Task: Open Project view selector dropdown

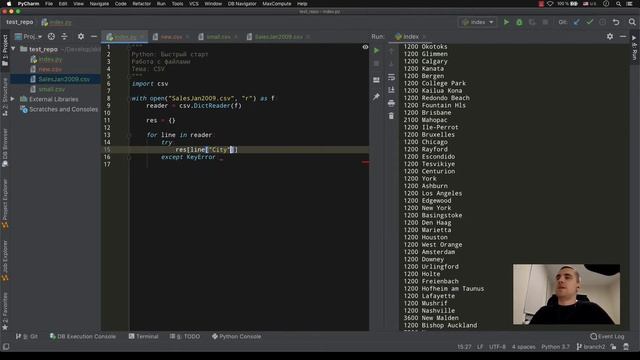Action: pyautogui.click(x=29, y=36)
